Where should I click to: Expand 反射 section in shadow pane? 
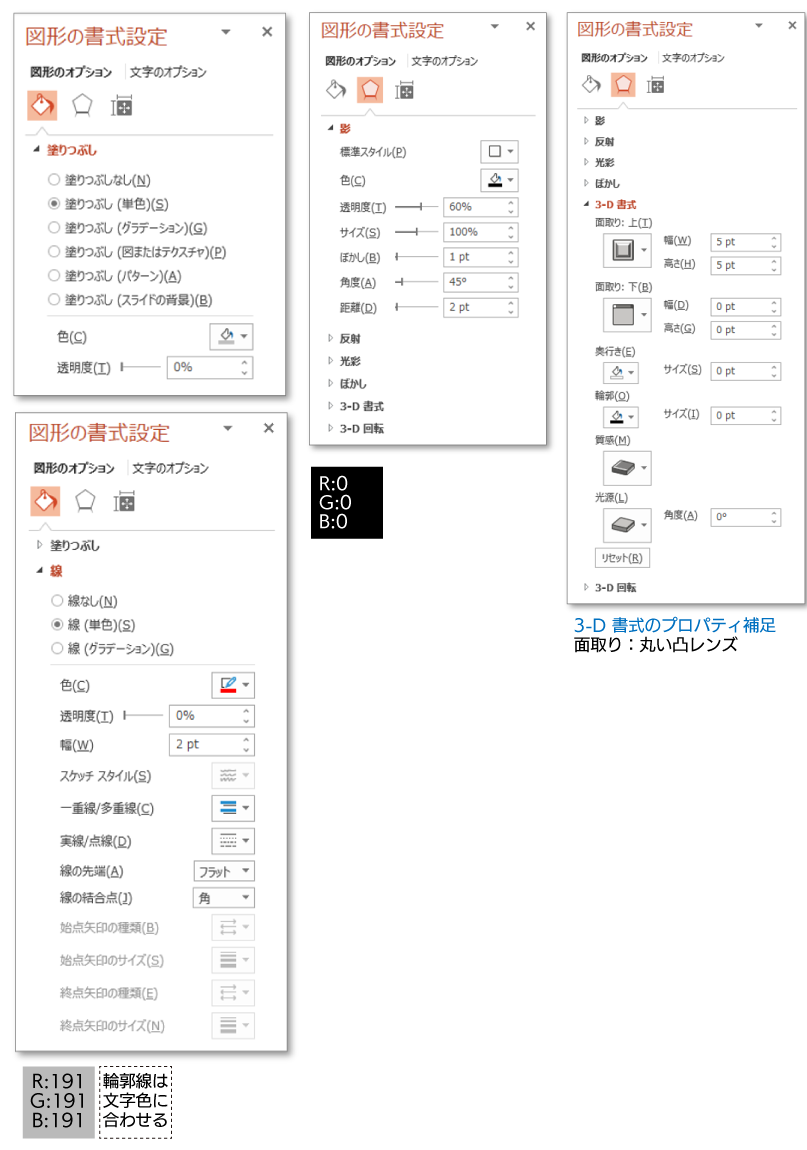click(x=330, y=338)
